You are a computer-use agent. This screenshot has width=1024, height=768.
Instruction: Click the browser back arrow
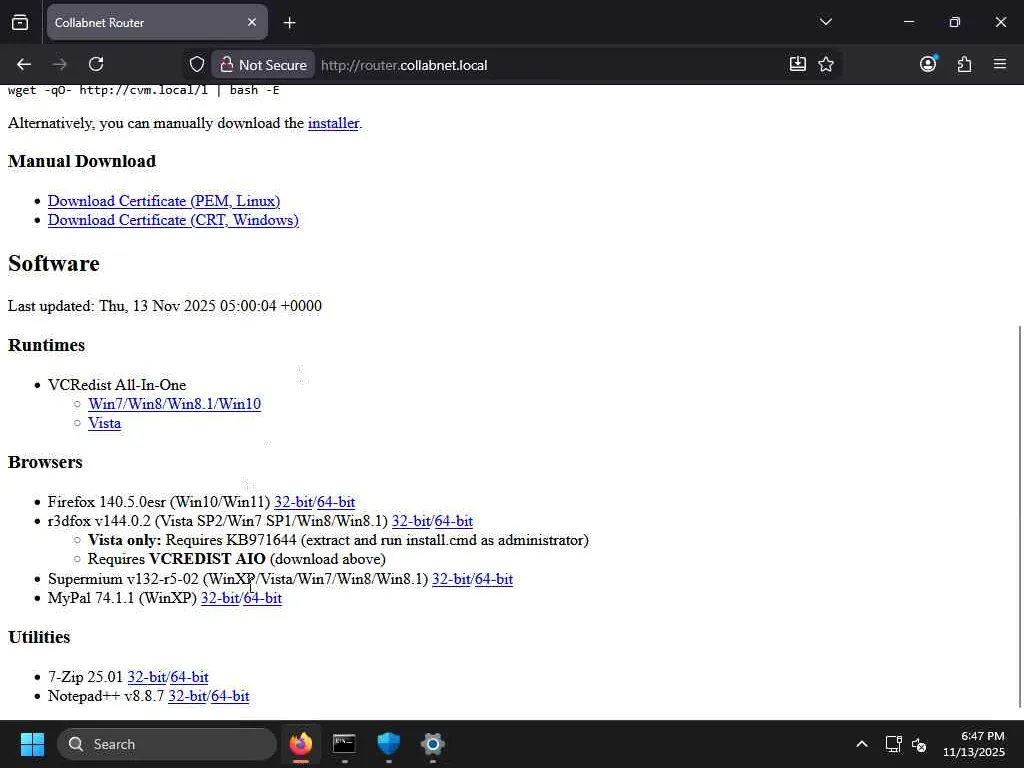(24, 64)
